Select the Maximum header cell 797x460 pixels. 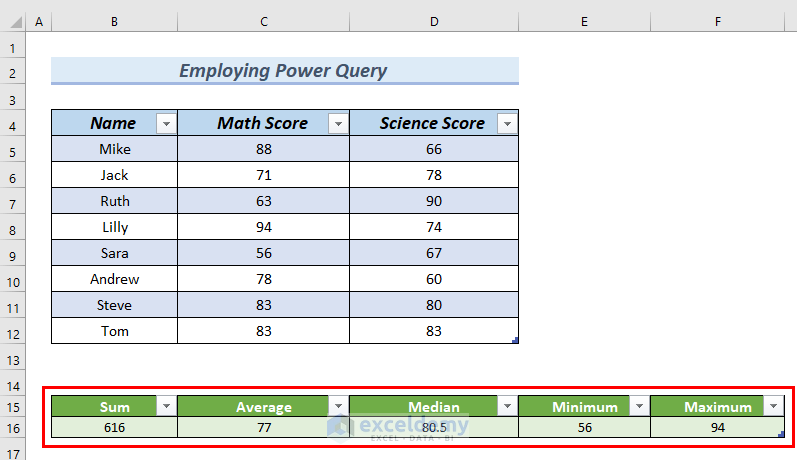718,407
